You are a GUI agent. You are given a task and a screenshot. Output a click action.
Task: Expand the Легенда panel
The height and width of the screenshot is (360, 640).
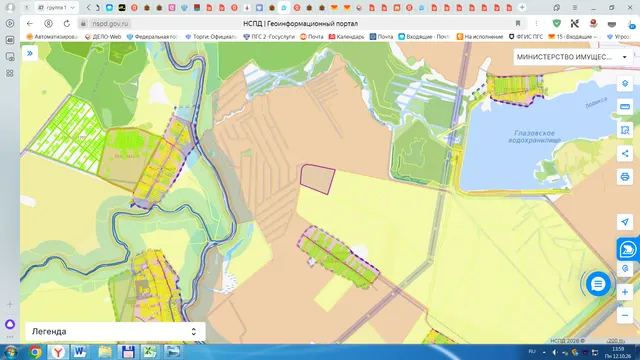coord(115,331)
